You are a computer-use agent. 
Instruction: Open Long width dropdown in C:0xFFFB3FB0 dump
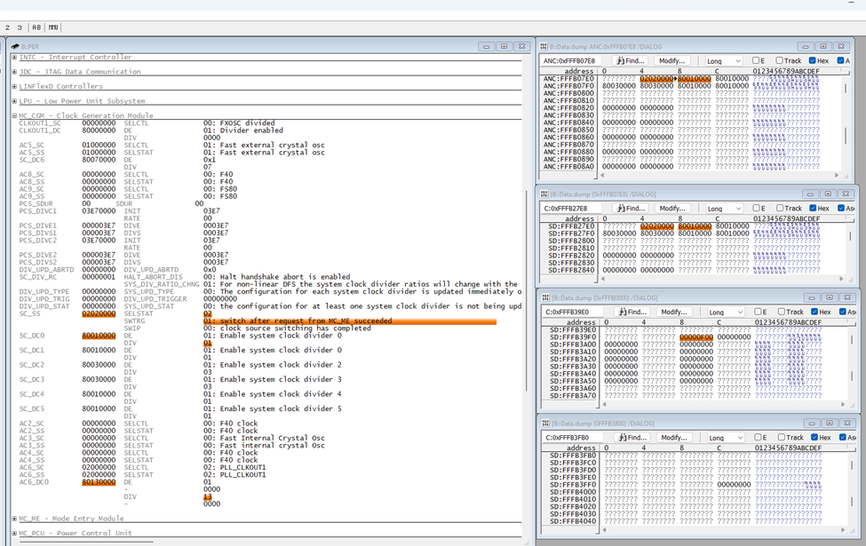coord(726,437)
